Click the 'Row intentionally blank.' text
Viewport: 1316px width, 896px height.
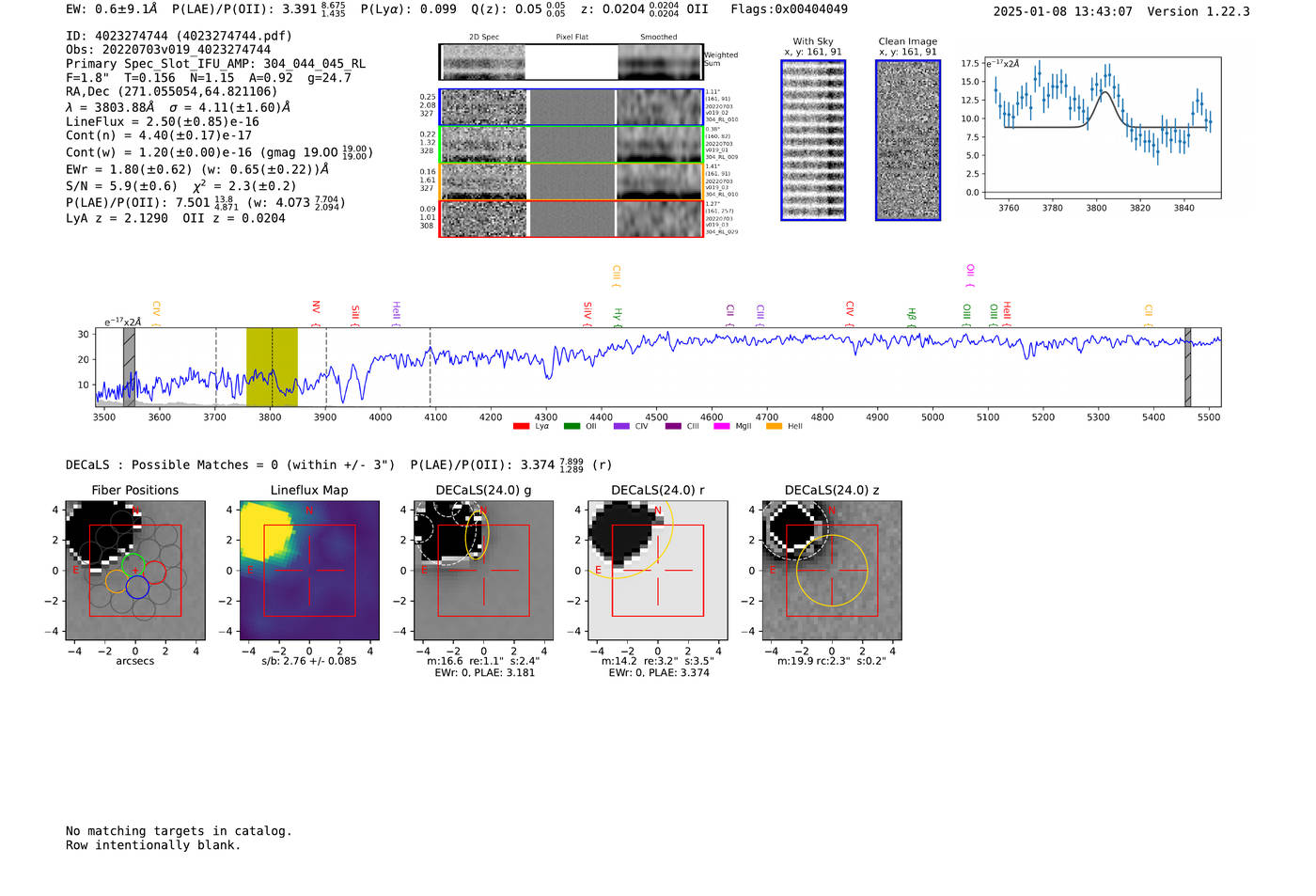coord(153,845)
